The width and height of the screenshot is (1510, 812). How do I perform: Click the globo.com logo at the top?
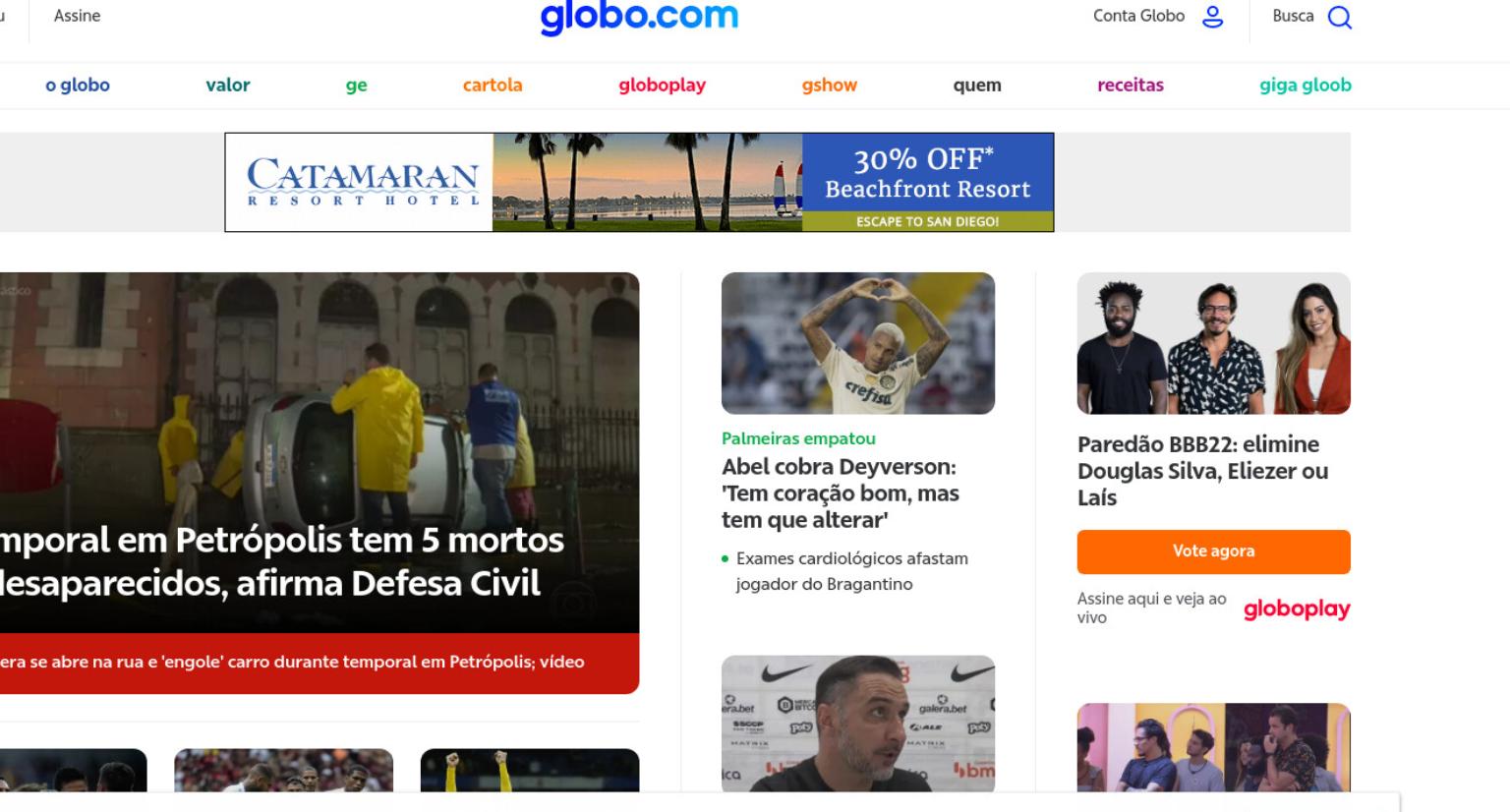click(639, 16)
